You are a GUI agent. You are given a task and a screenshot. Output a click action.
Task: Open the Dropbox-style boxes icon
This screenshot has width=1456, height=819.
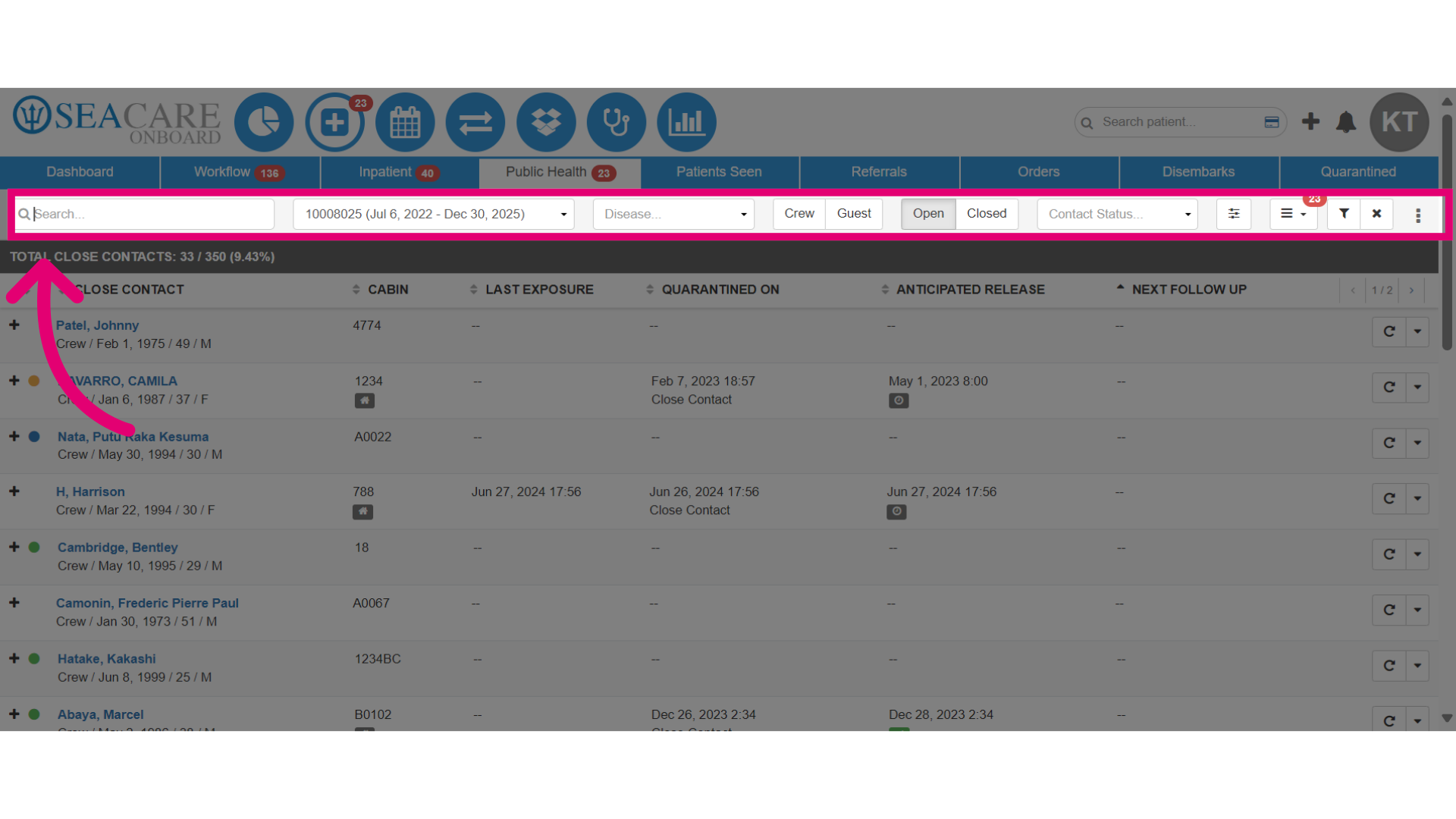pyautogui.click(x=546, y=122)
